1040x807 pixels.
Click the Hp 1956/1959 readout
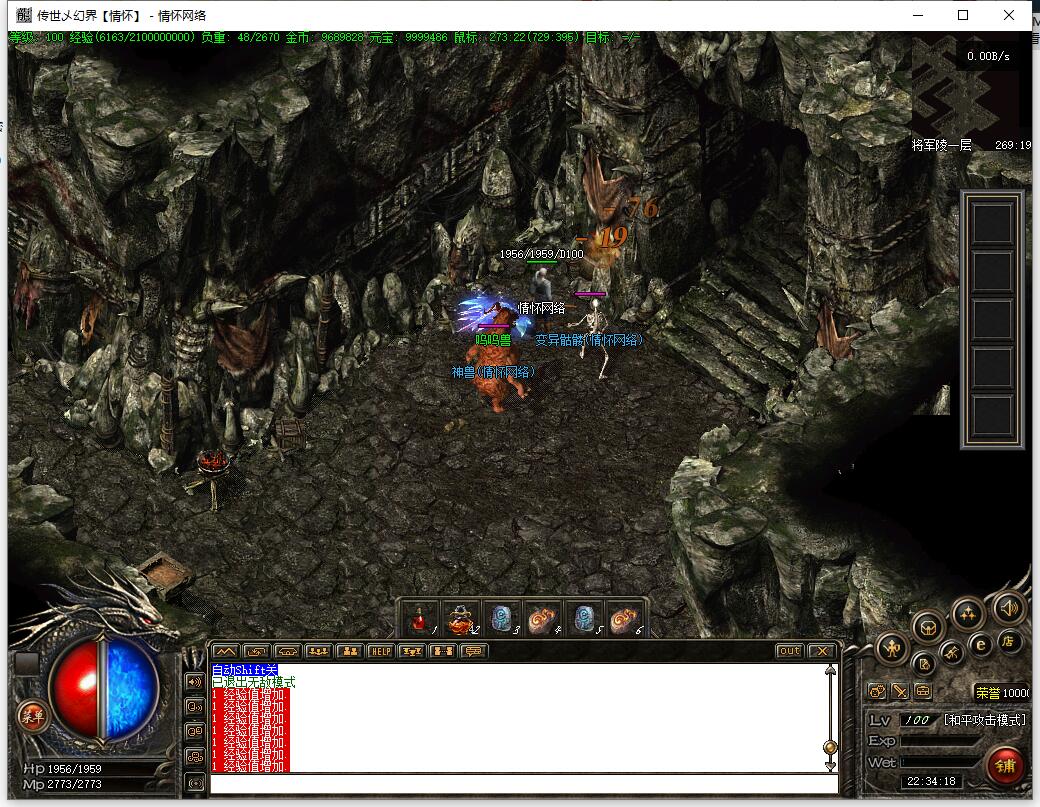(62, 769)
